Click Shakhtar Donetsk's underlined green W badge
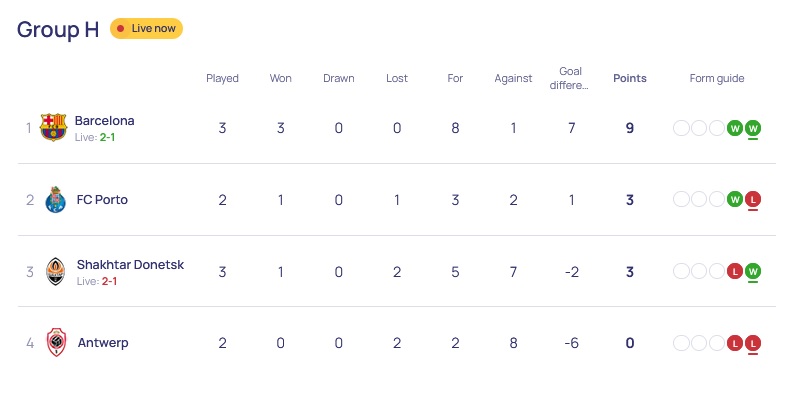This screenshot has width=790, height=394. (x=753, y=272)
